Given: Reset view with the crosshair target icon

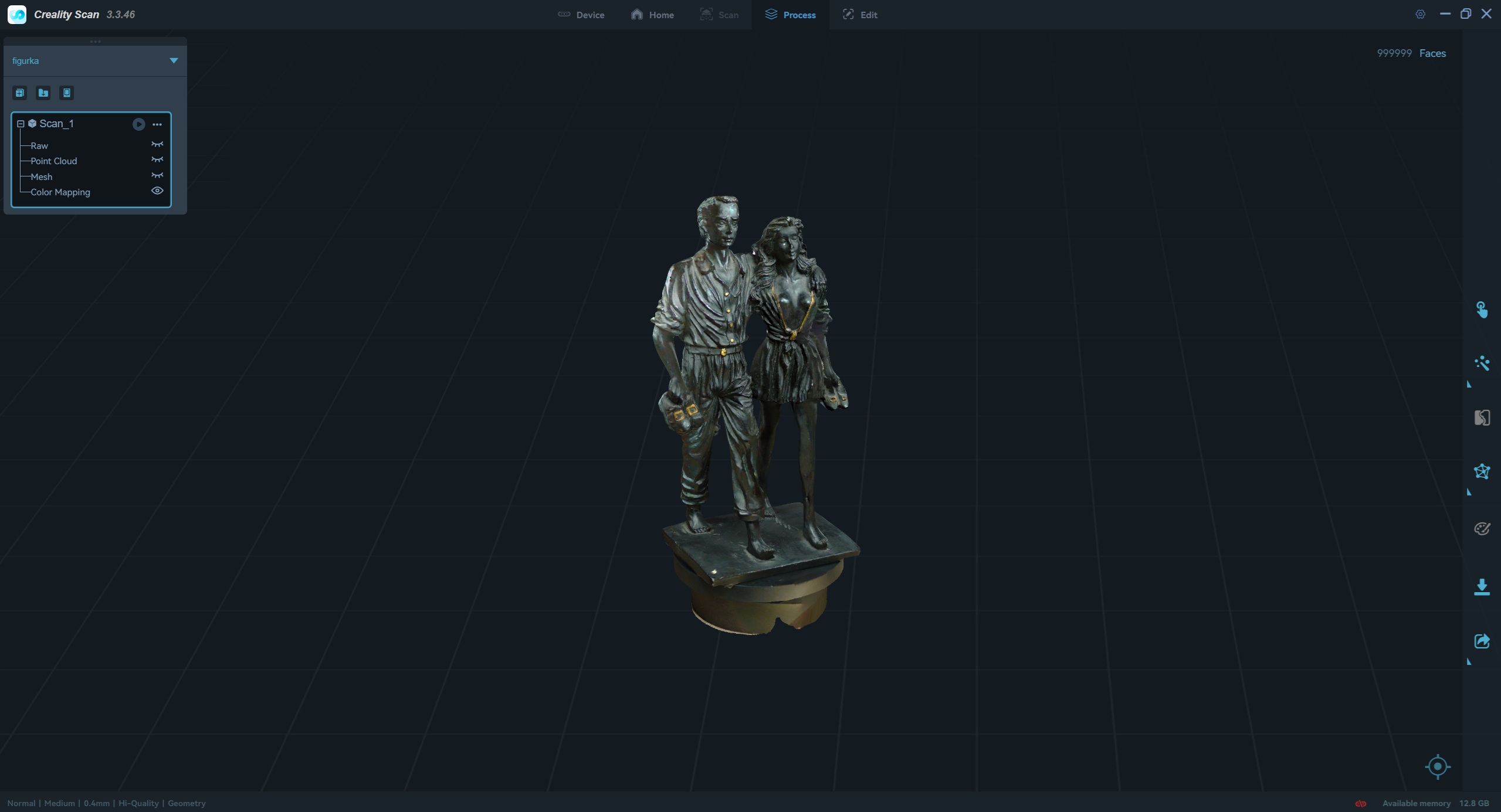Looking at the screenshot, I should 1437,766.
